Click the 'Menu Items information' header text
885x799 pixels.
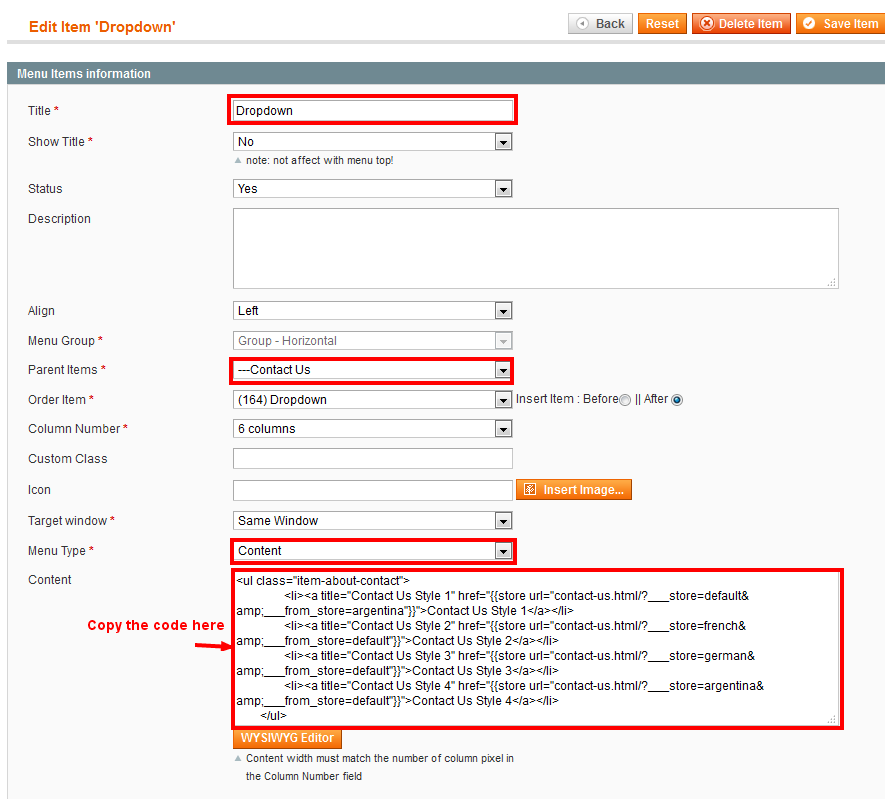tap(84, 74)
